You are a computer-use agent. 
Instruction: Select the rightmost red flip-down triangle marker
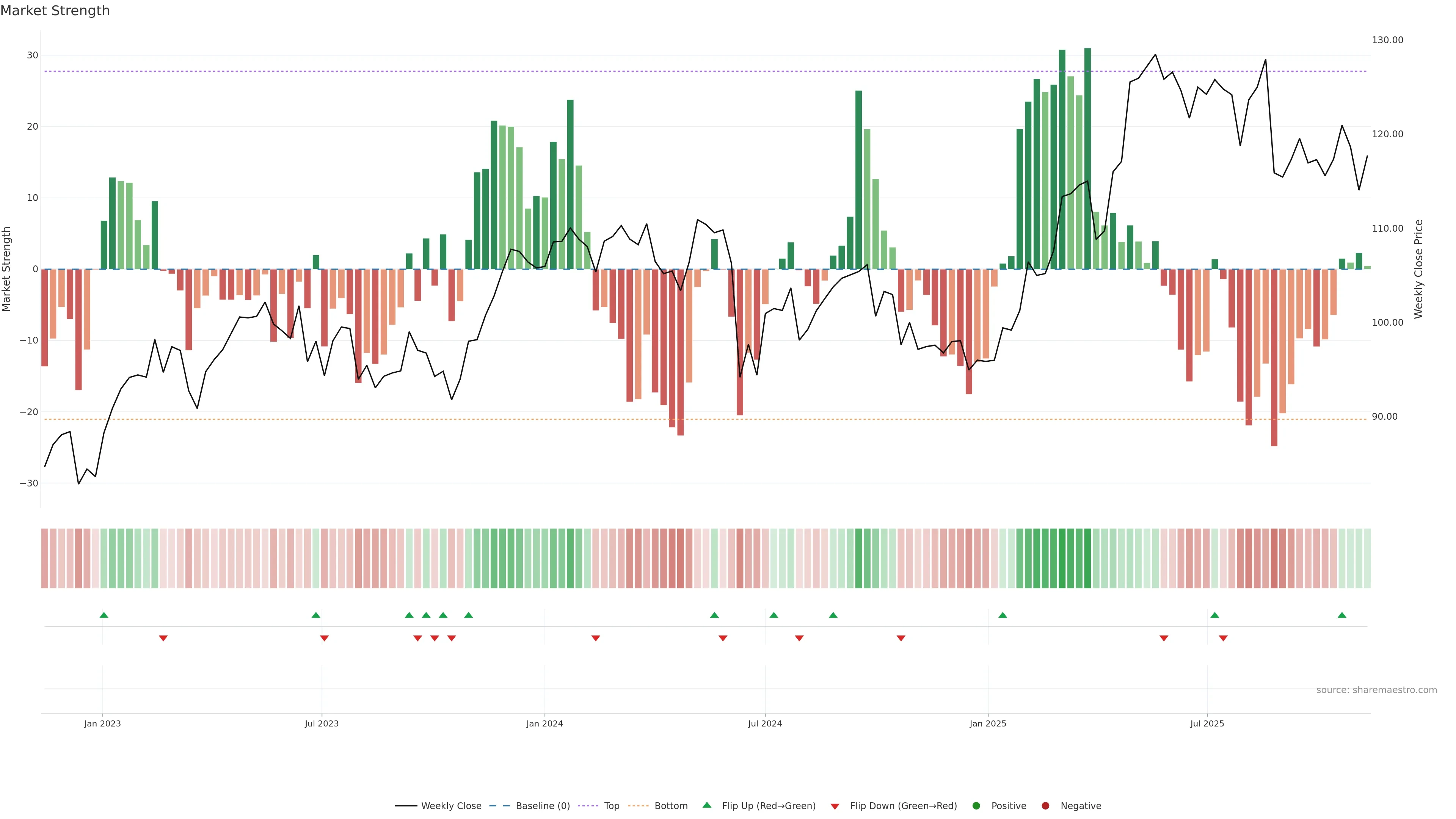click(x=1223, y=638)
